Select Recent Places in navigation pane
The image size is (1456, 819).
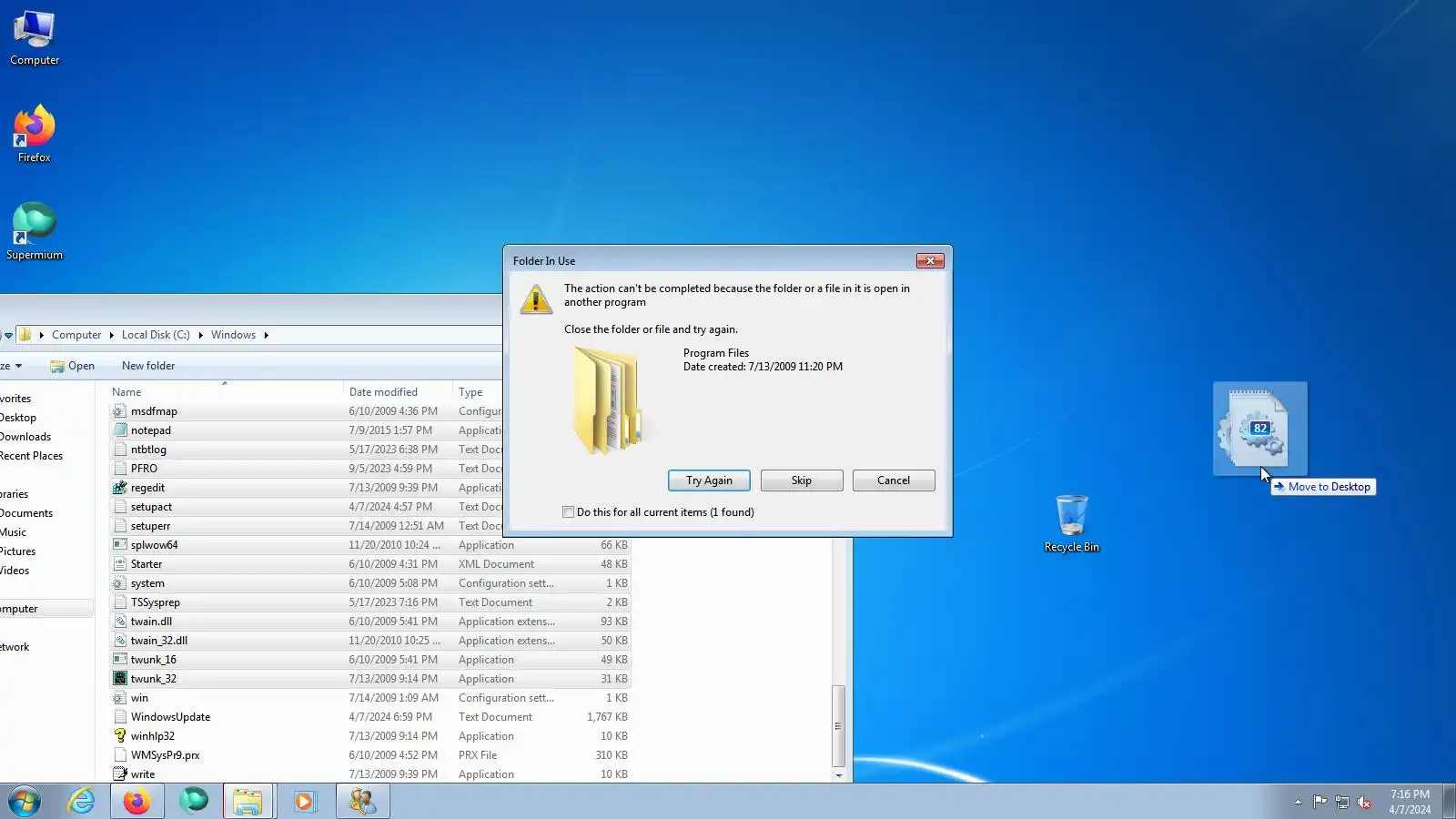tap(31, 456)
